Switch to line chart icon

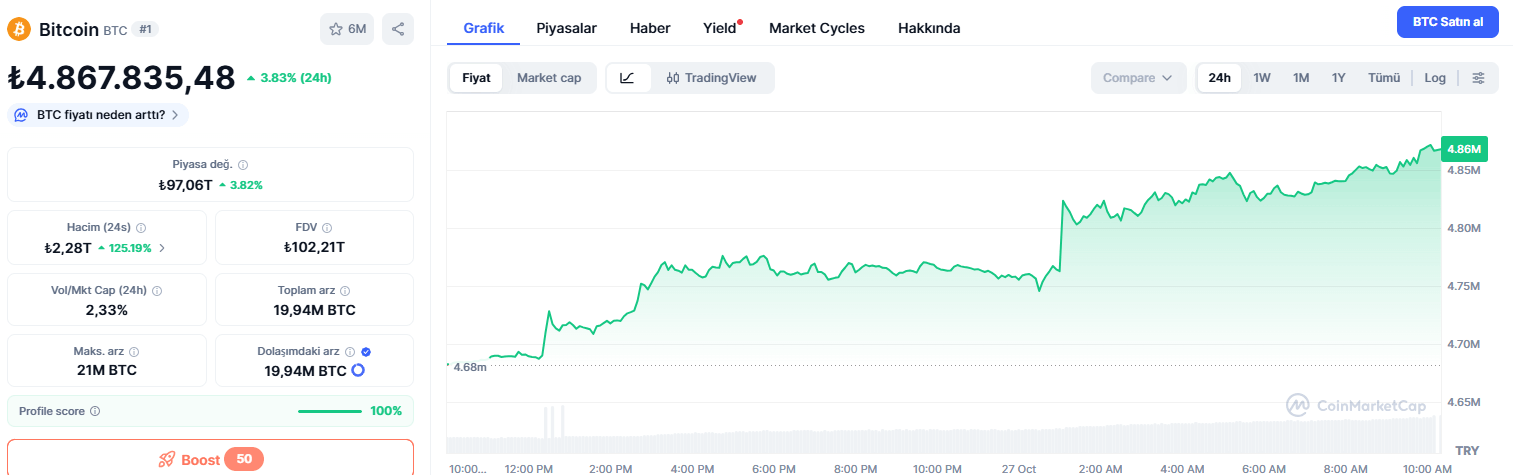tap(628, 78)
